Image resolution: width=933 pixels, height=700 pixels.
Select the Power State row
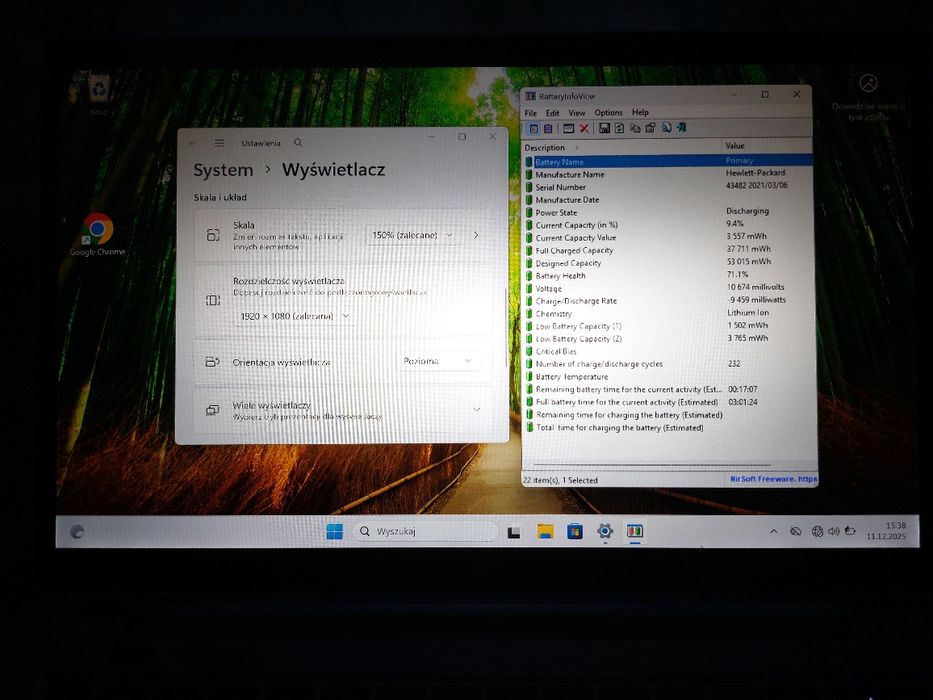[668, 212]
